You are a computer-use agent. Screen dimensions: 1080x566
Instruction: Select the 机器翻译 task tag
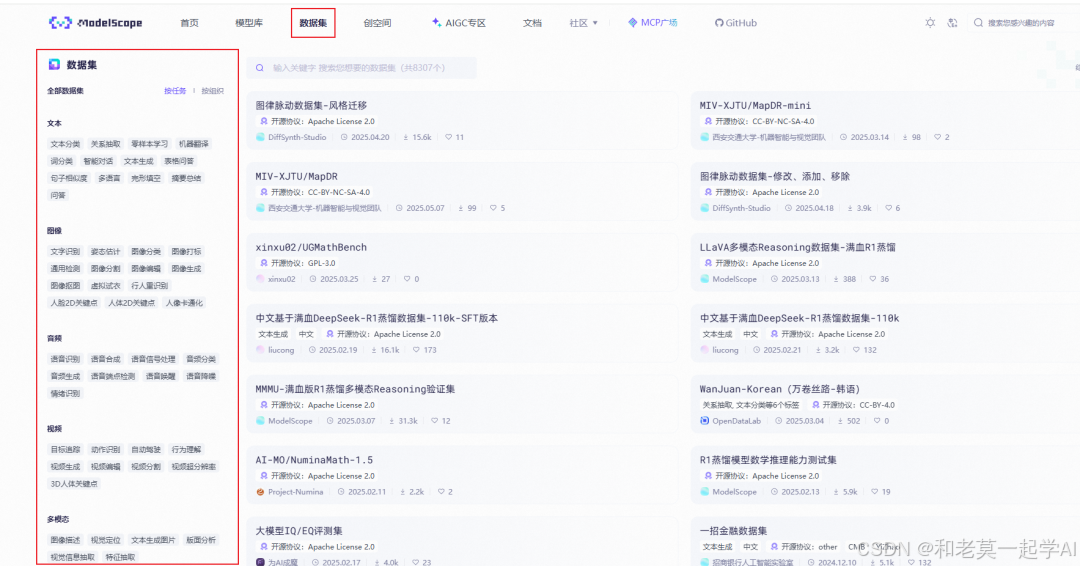194,144
